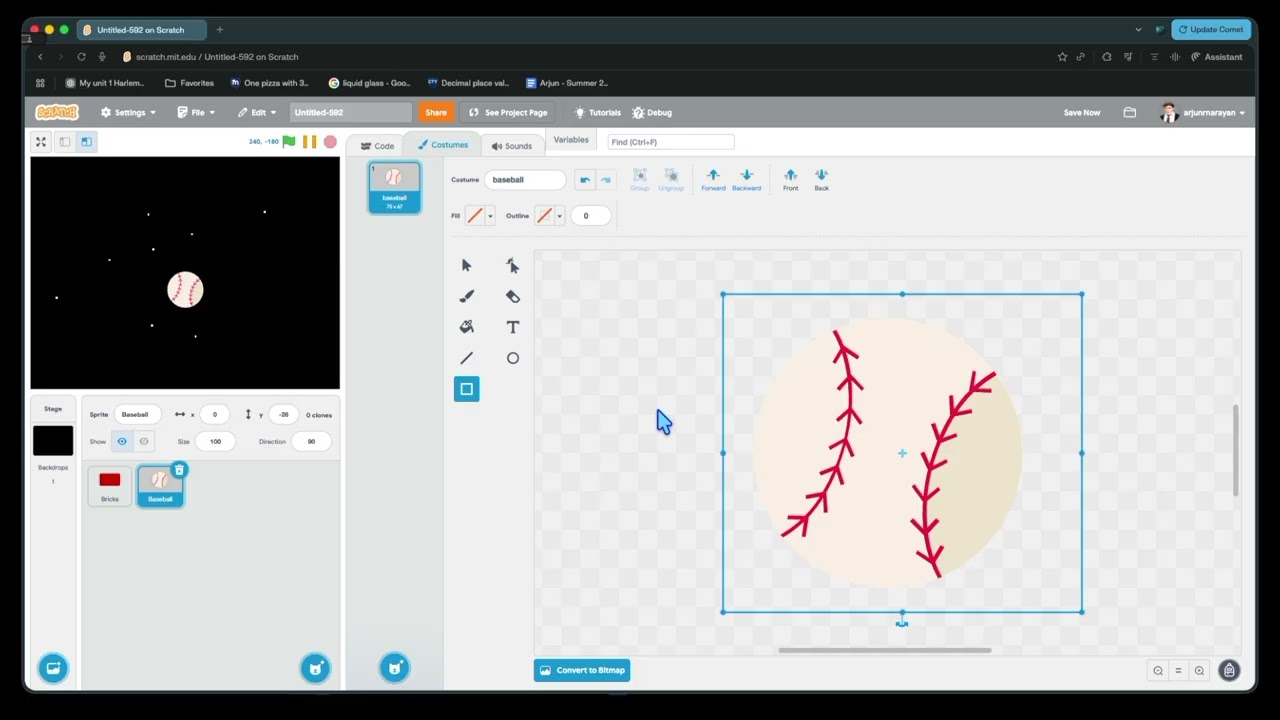
Task: Reset costume canvas zoom
Action: (x=1179, y=671)
